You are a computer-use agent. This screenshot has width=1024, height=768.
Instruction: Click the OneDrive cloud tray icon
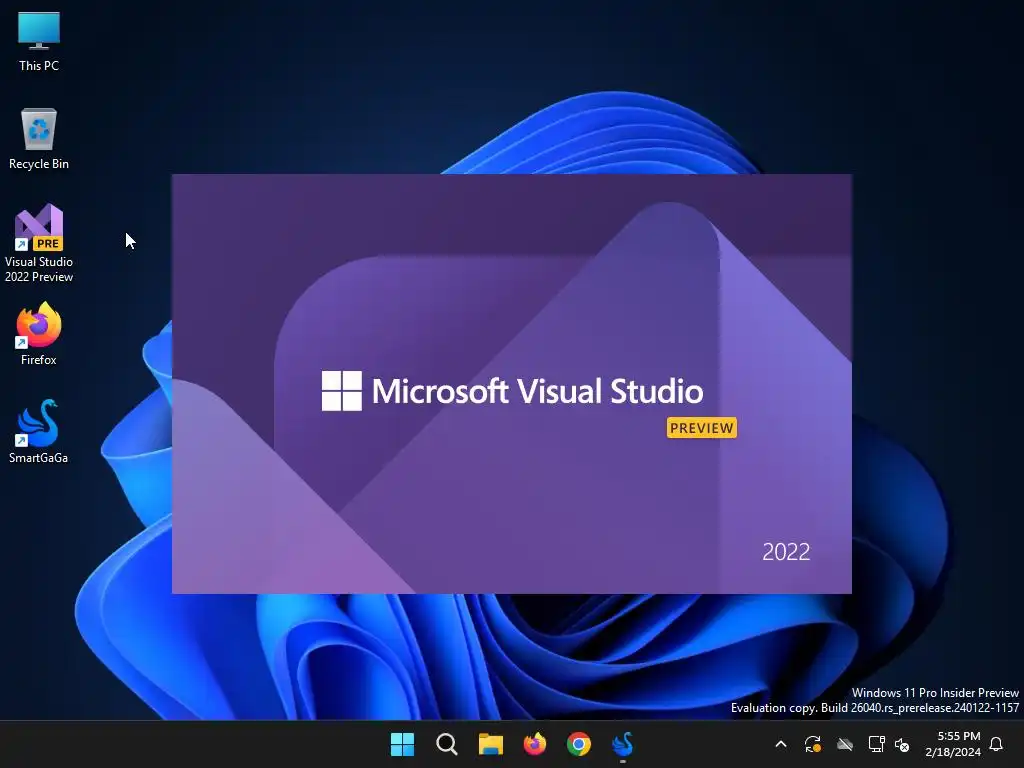[845, 744]
